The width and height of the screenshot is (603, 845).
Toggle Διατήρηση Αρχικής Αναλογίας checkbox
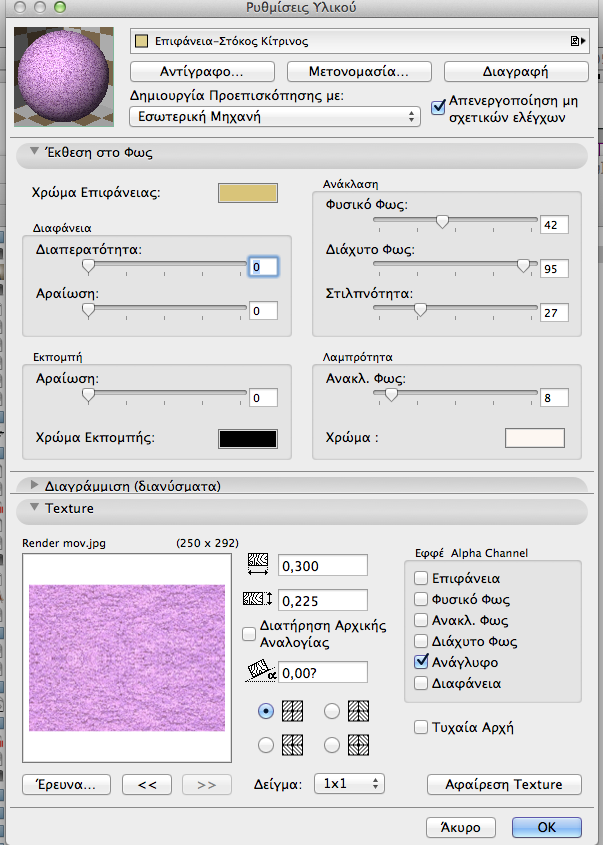249,632
